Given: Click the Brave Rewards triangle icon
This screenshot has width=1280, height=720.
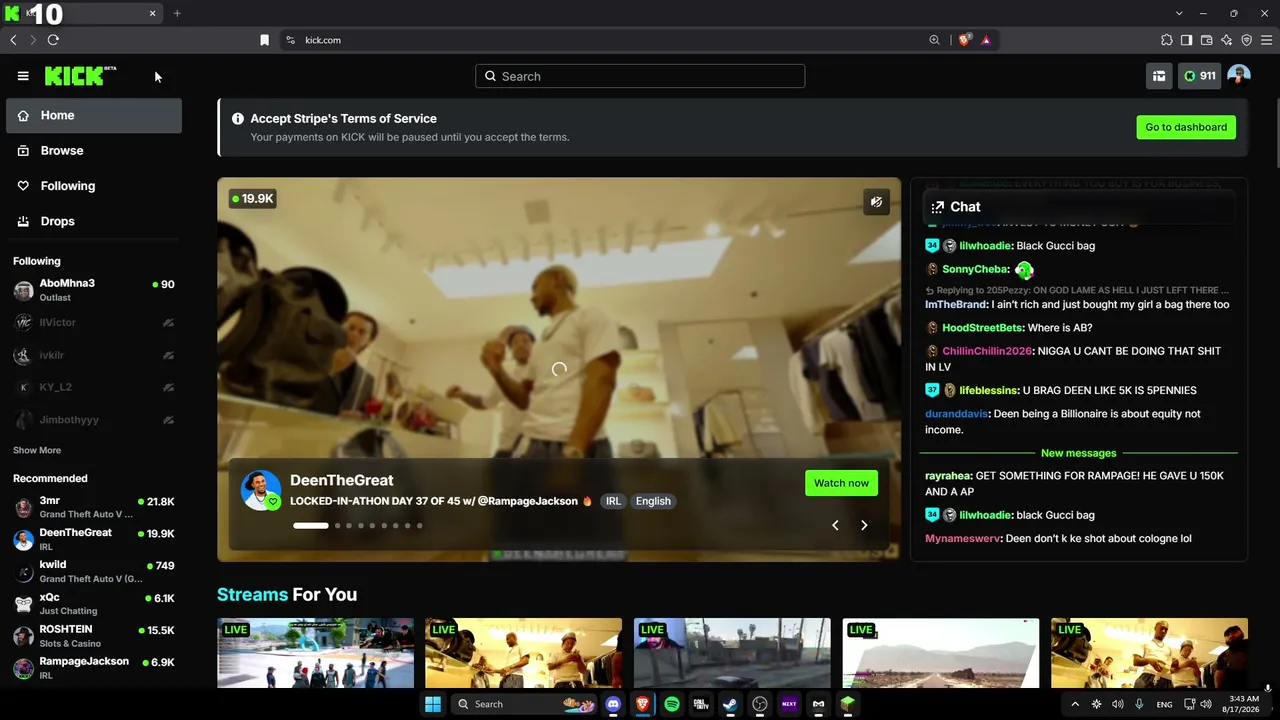Looking at the screenshot, I should [986, 40].
